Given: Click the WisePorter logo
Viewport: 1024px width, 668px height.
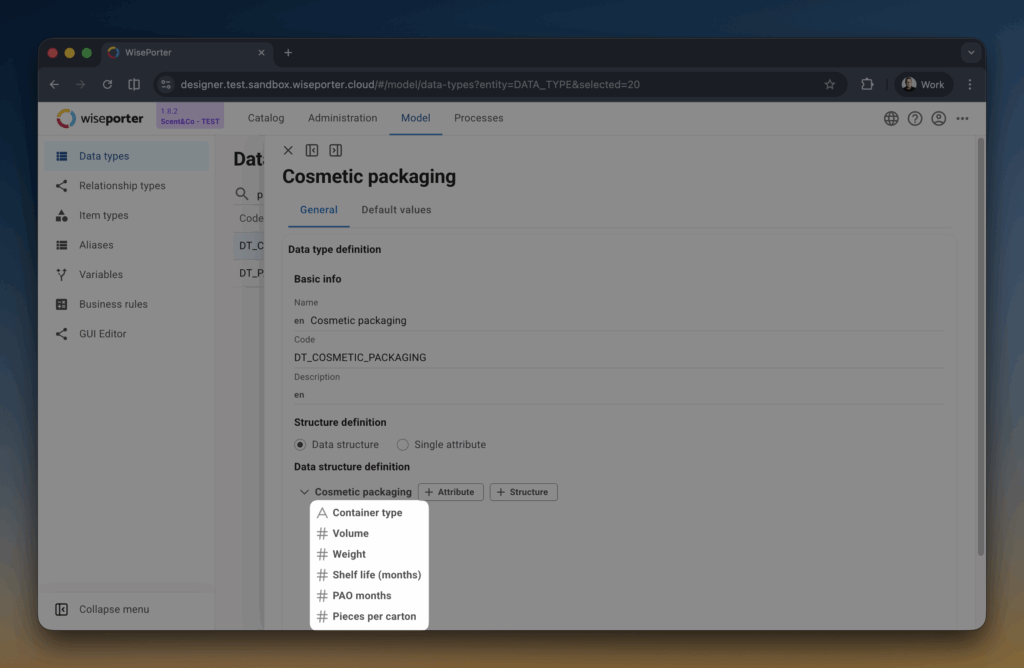Looking at the screenshot, I should click(100, 118).
